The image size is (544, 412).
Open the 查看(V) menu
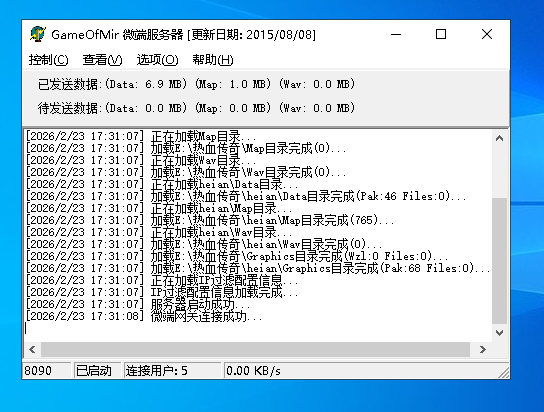coord(102,60)
